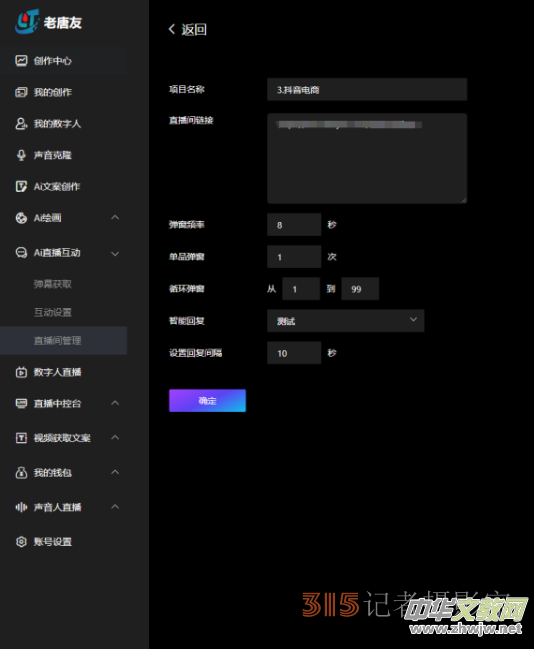534x649 pixels.
Task: Click the Ai文案创作 edit icon
Action: click(x=21, y=187)
